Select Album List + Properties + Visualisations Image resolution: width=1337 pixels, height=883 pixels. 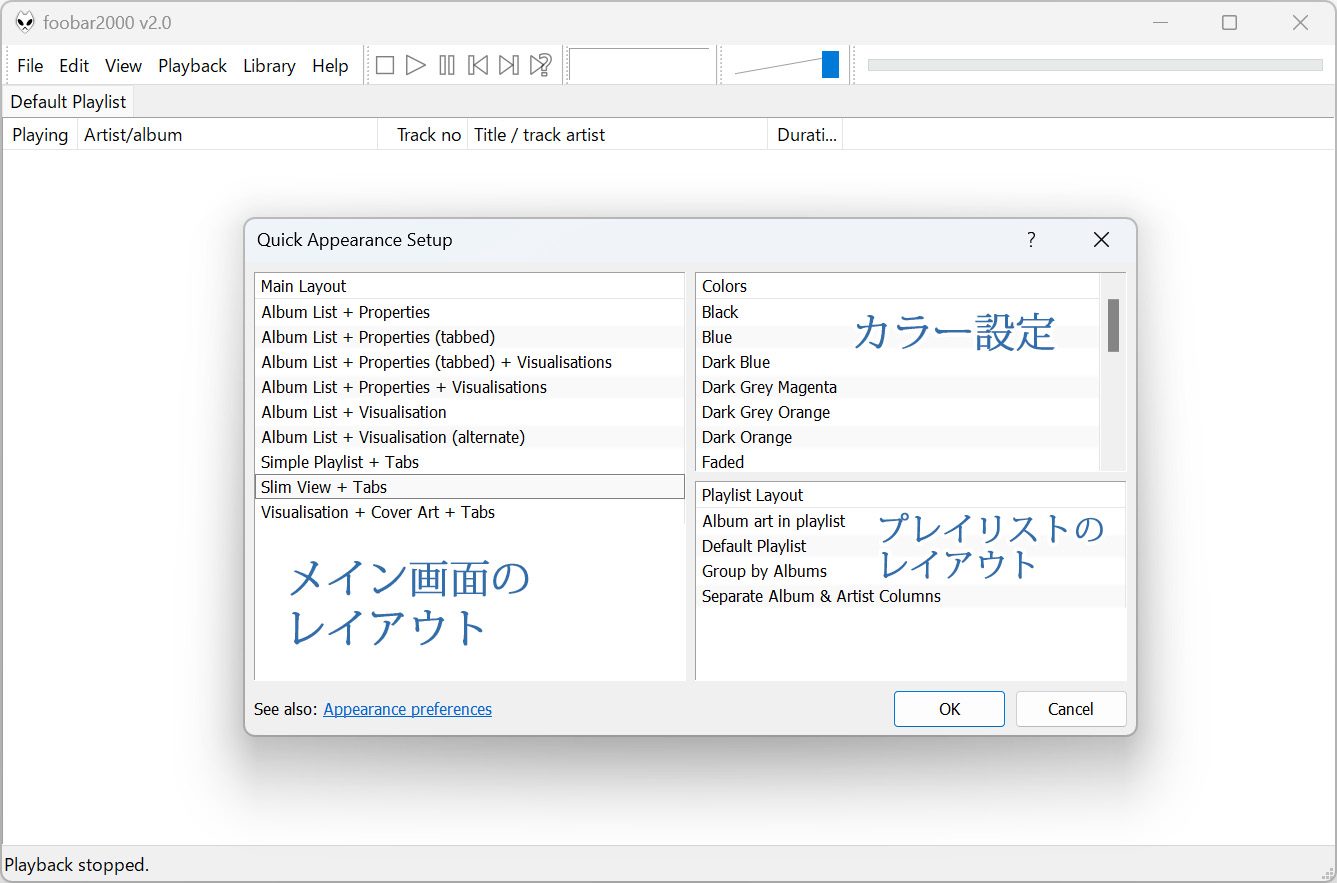pos(470,387)
